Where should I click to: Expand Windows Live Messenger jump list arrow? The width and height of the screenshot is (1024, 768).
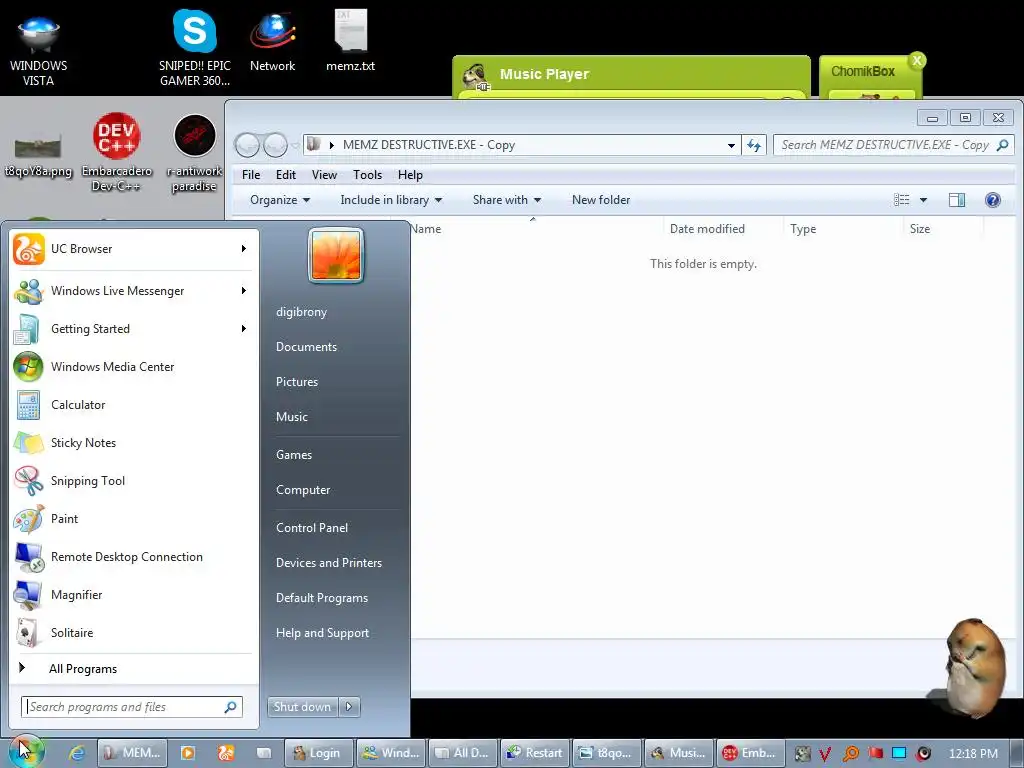[x=244, y=291]
